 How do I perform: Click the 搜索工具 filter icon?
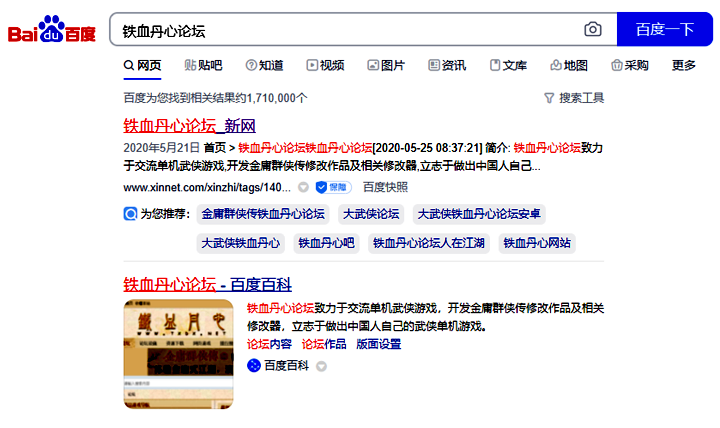pos(548,98)
